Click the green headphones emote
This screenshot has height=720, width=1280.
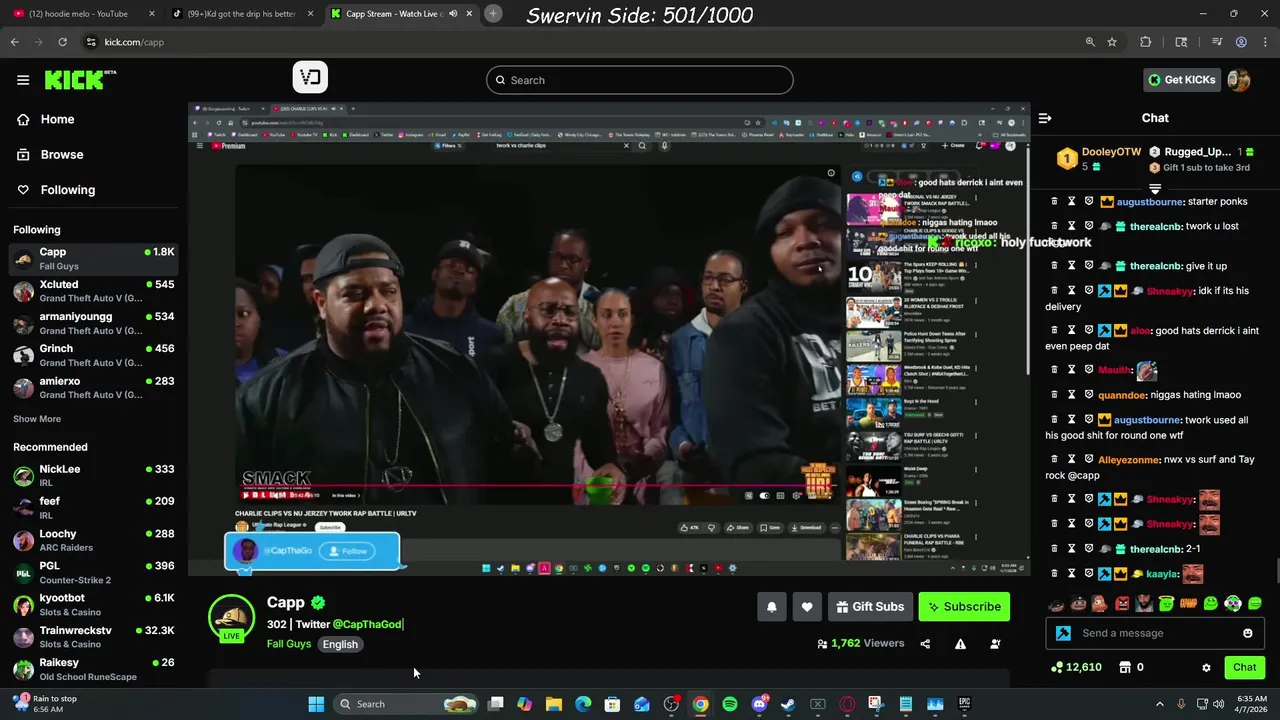1232,604
